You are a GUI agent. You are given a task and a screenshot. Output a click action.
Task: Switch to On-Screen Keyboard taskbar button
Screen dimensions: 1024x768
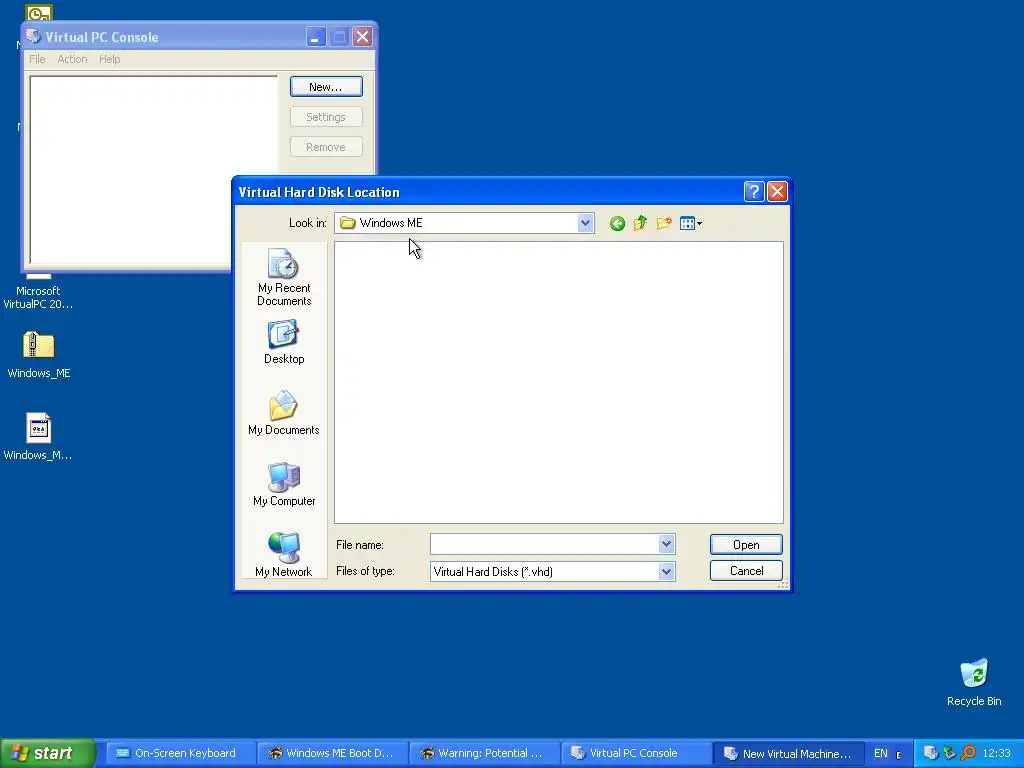[x=180, y=753]
